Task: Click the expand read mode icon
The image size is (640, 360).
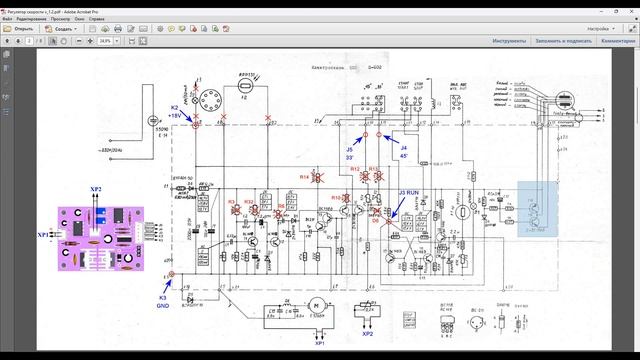Action: coord(632,29)
